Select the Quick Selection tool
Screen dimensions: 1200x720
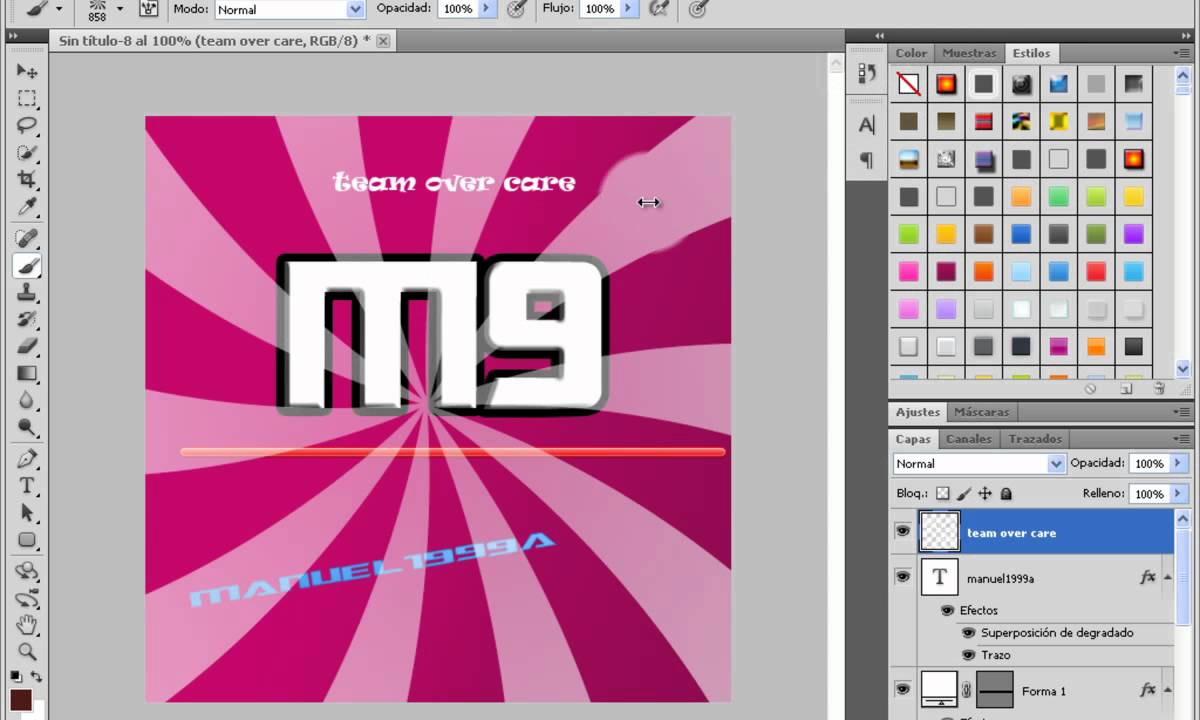pyautogui.click(x=27, y=153)
